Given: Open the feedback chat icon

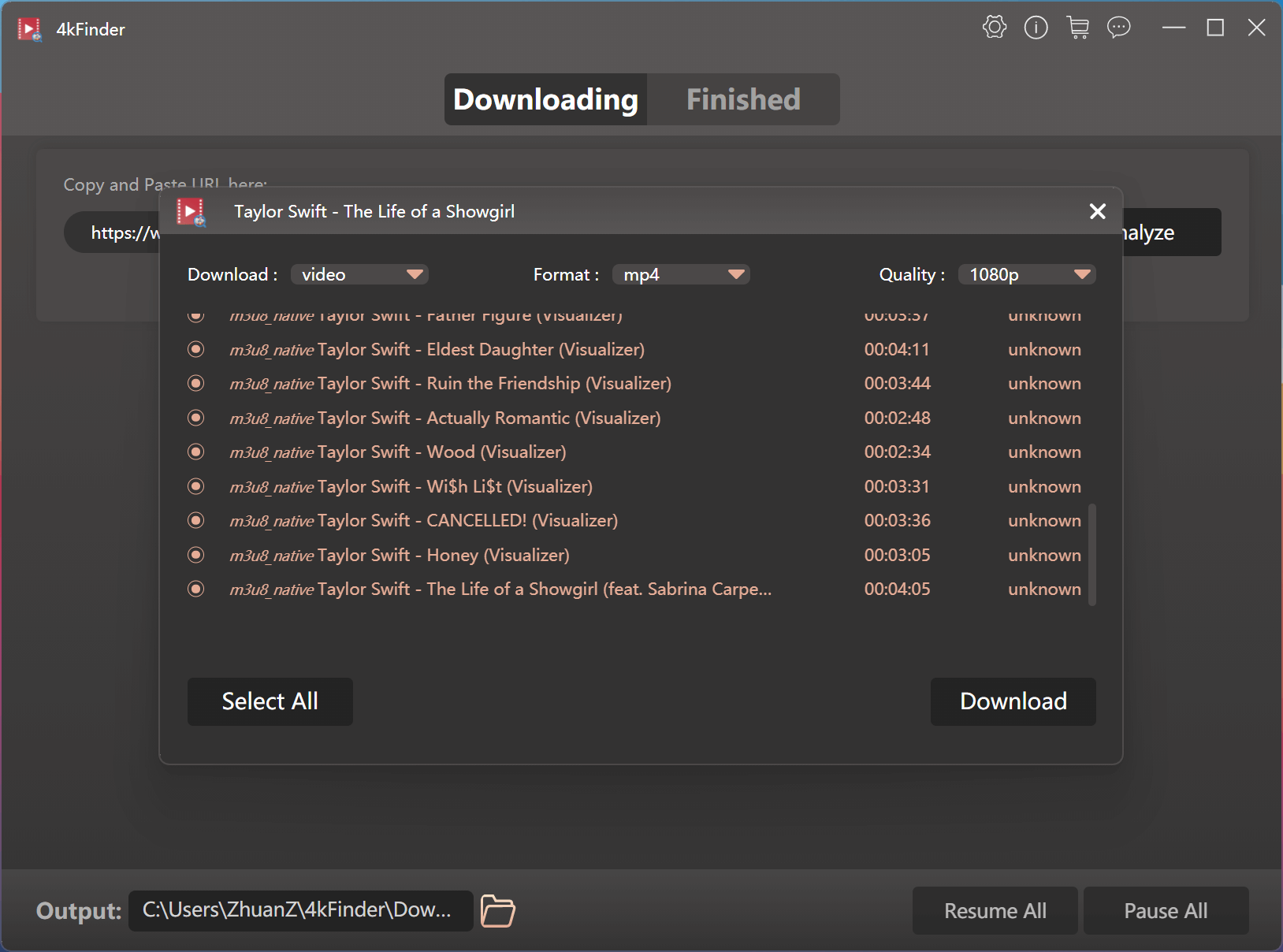Looking at the screenshot, I should point(1119,27).
